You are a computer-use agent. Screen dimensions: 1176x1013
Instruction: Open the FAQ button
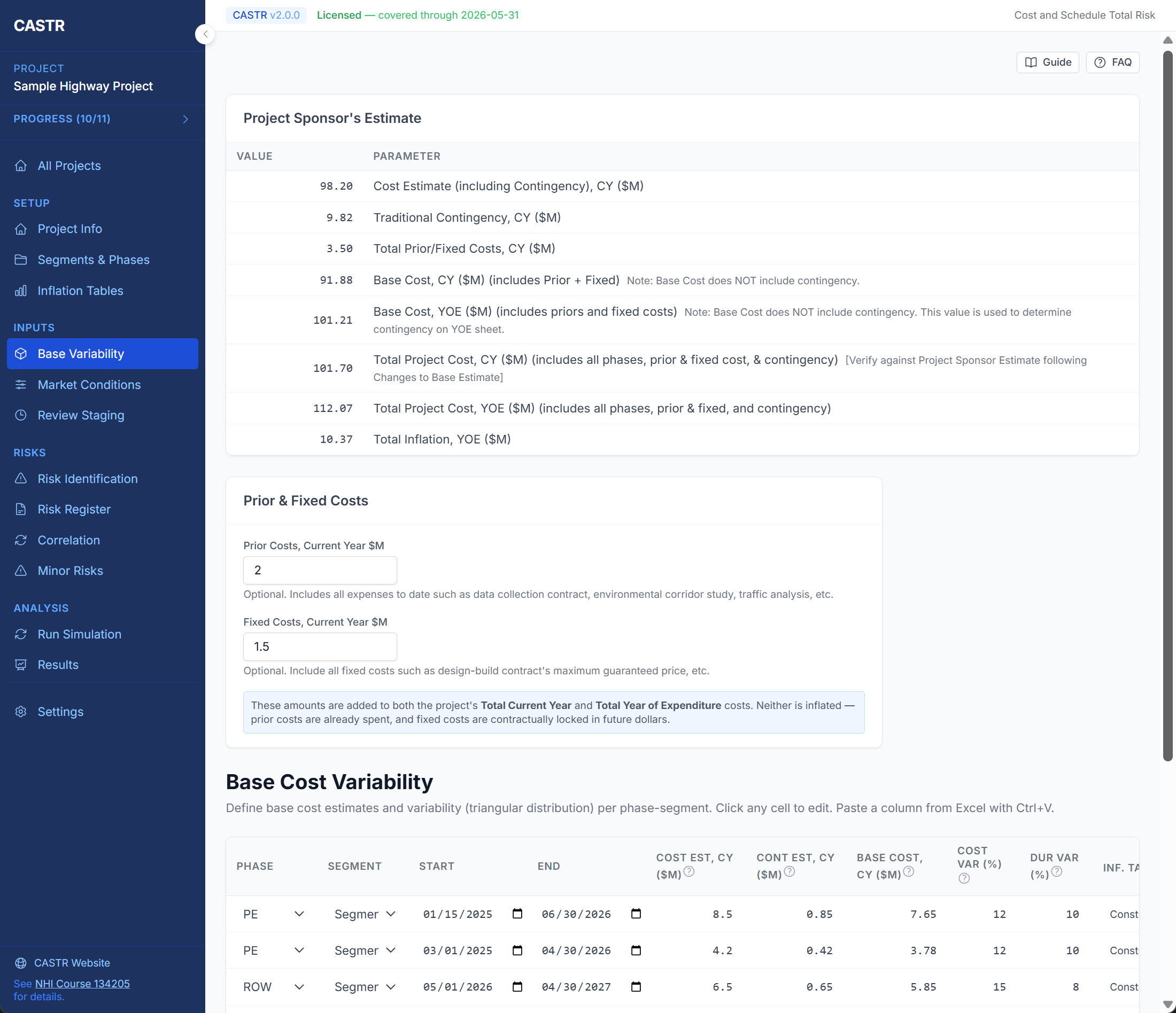click(x=1112, y=63)
